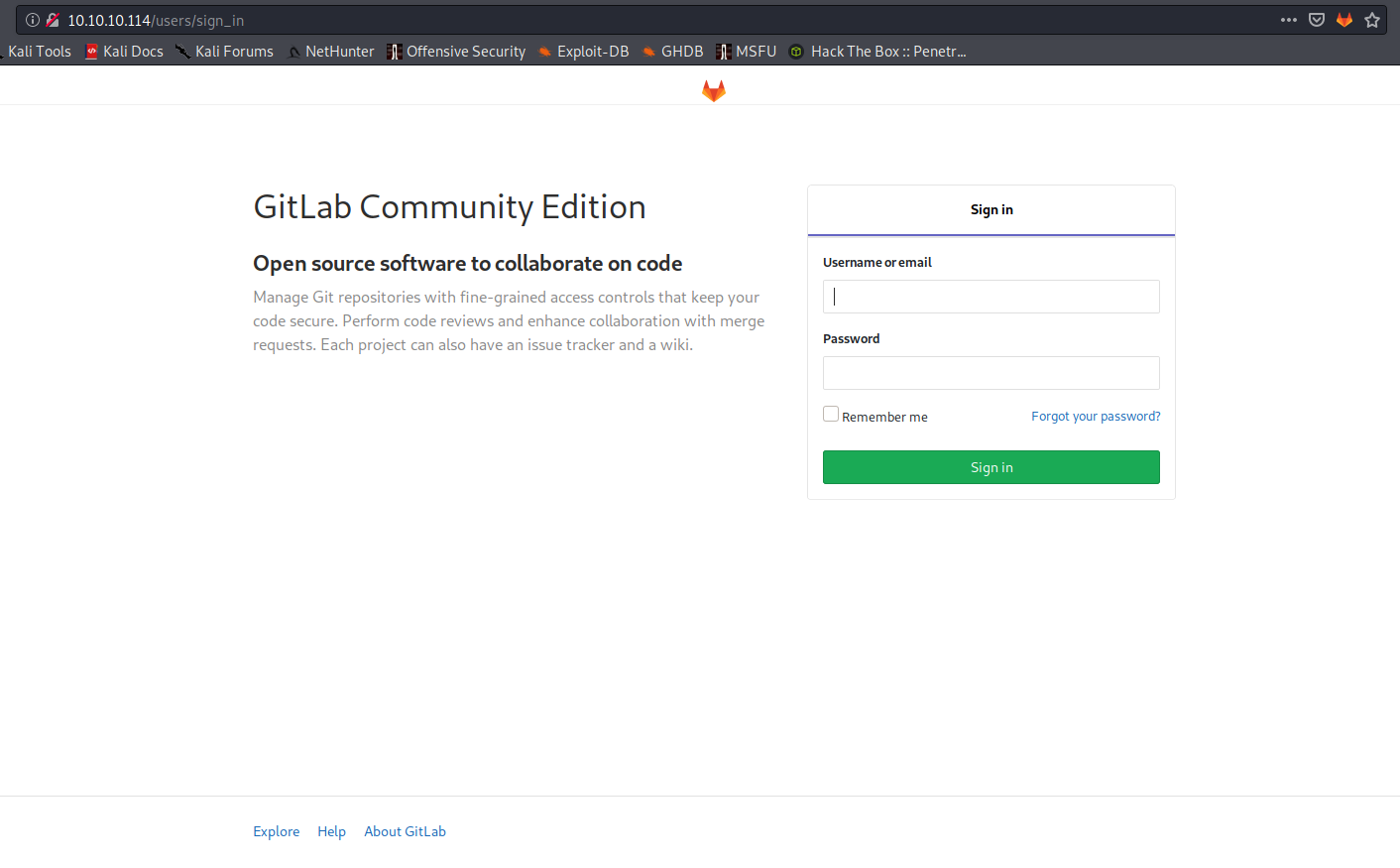The height and width of the screenshot is (868, 1400).
Task: Click the URL address bar text
Action: click(156, 20)
